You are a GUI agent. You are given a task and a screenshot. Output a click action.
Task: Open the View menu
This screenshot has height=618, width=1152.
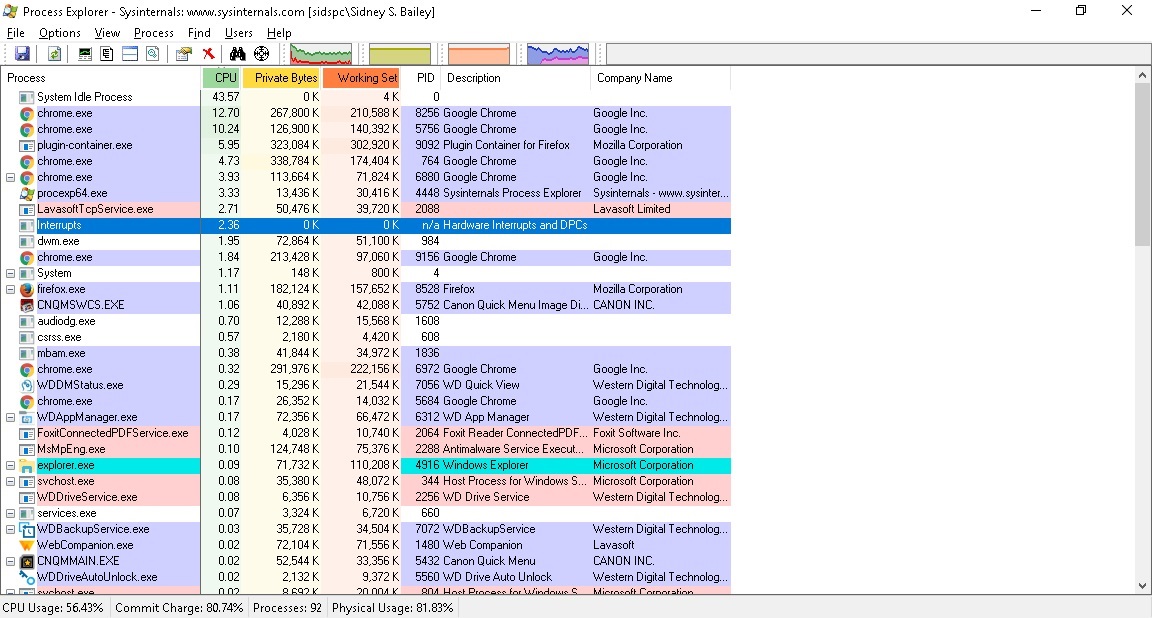(x=107, y=33)
